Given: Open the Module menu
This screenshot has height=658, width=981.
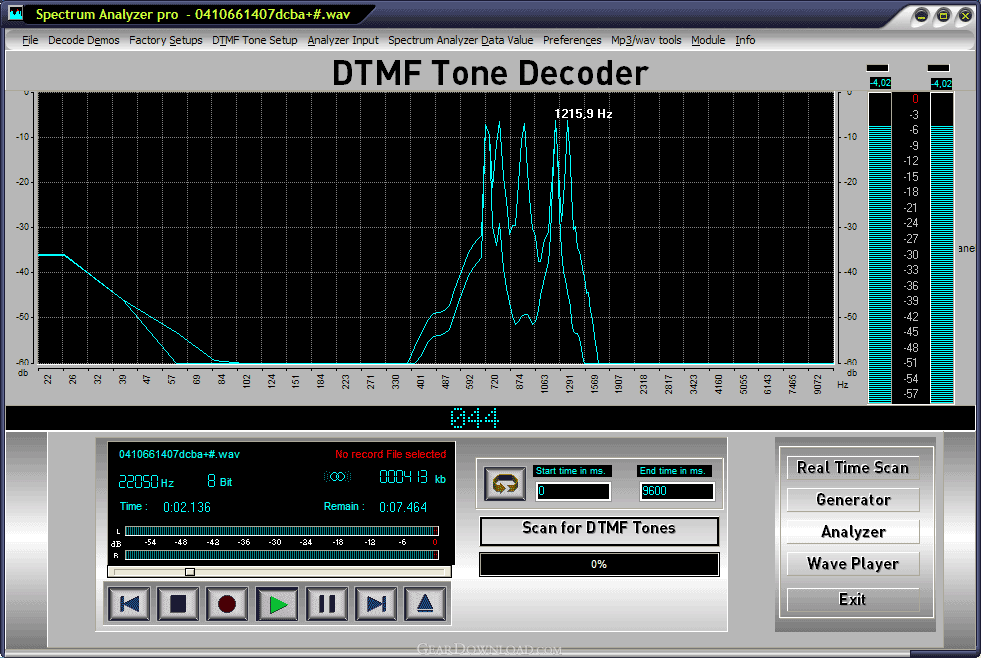Looking at the screenshot, I should click(x=708, y=40).
